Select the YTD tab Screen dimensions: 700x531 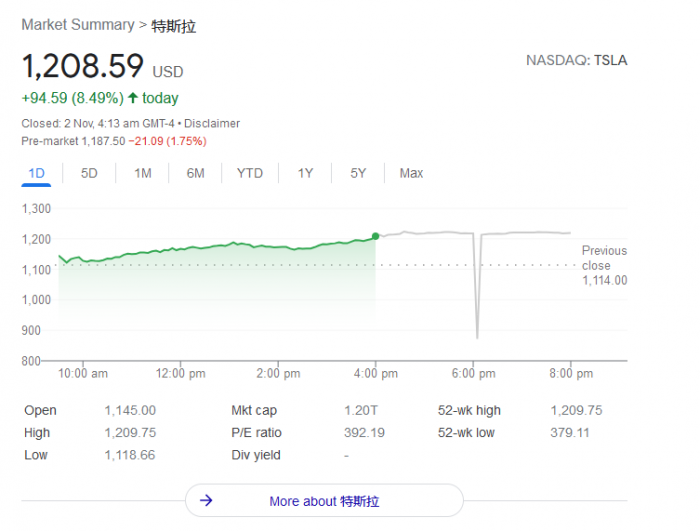(250, 173)
